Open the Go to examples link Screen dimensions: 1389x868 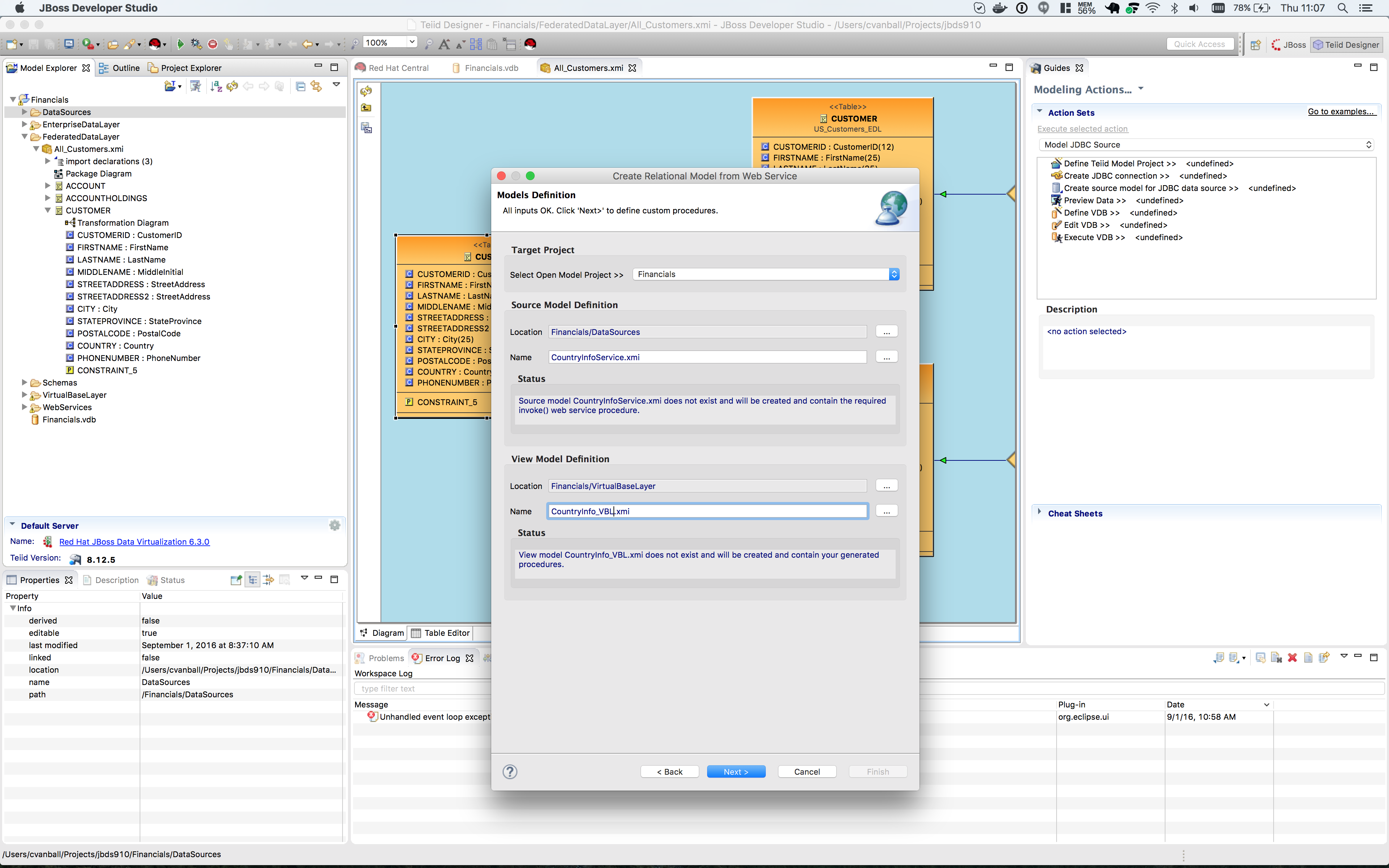(1342, 111)
